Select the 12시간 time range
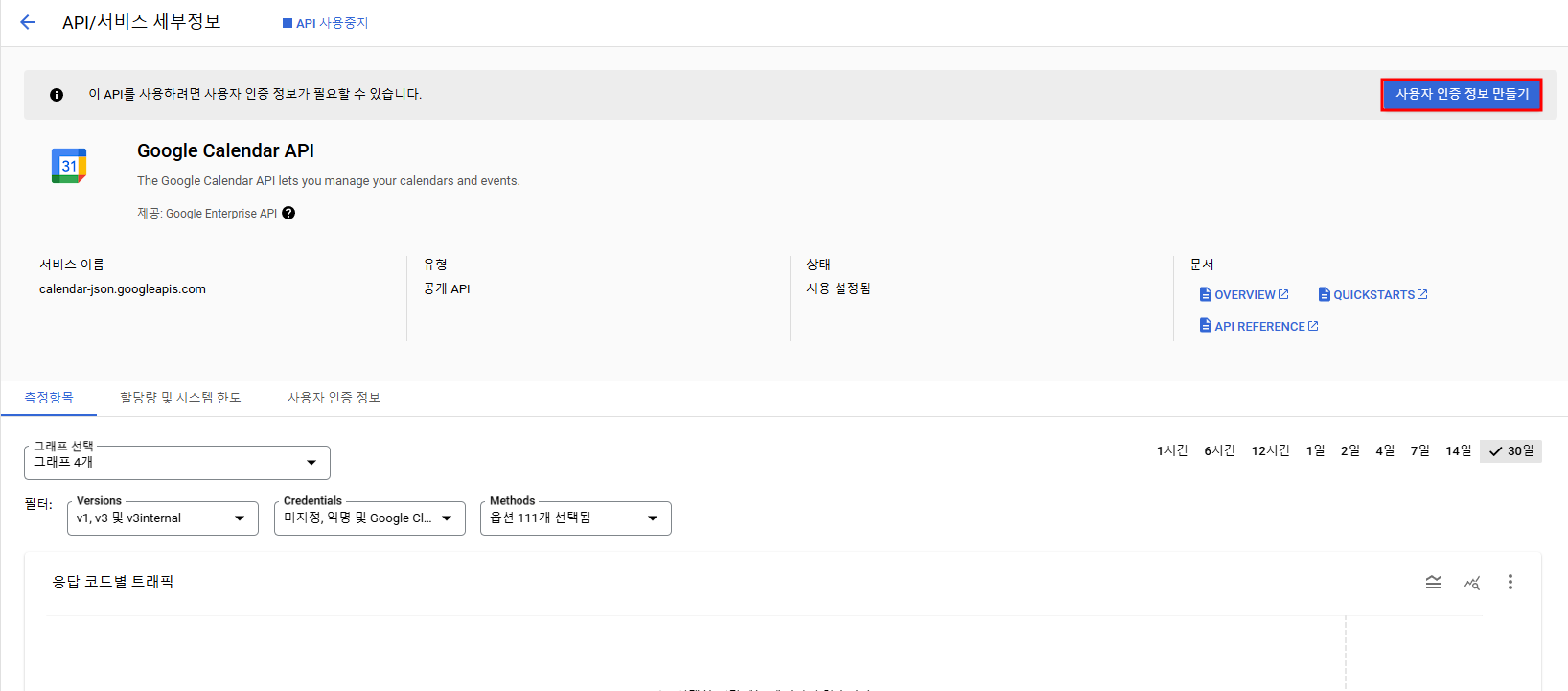Screen dimensions: 1568x691 (1271, 450)
